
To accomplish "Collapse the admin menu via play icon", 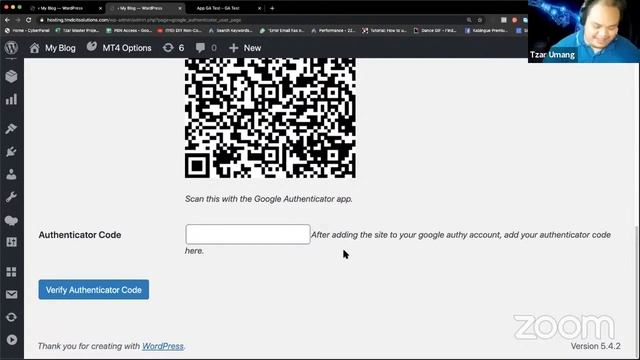I will click(11, 340).
